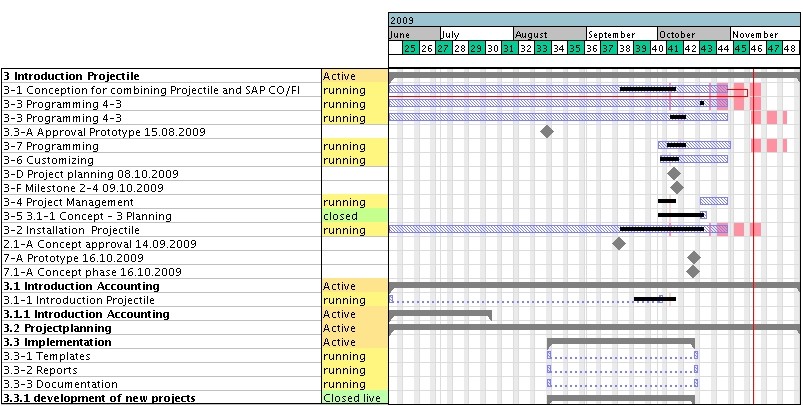This screenshot has width=803, height=406.
Task: Click the 2009 year header bar
Action: [x=594, y=20]
